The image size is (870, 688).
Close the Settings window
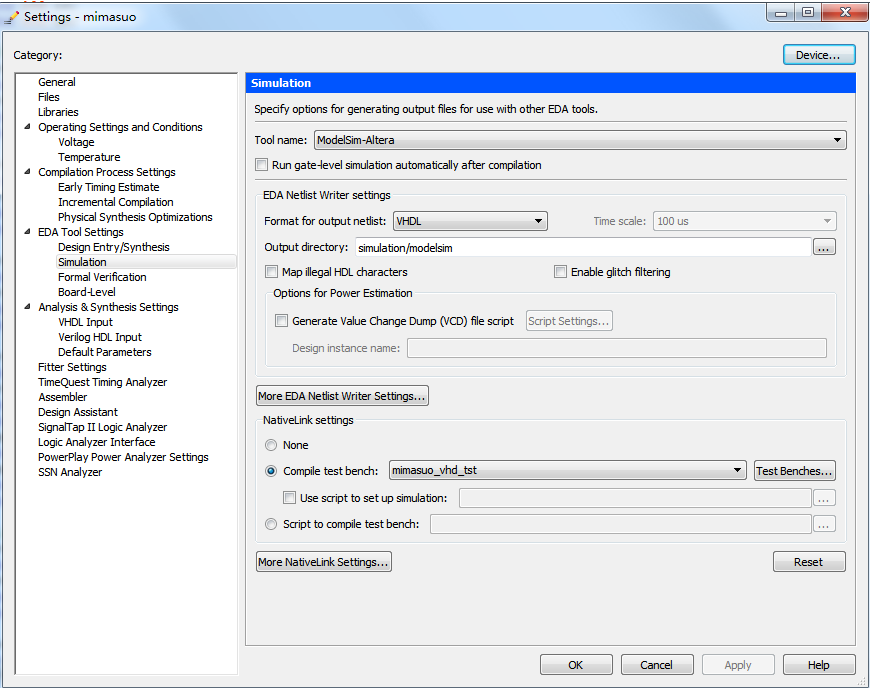[845, 12]
